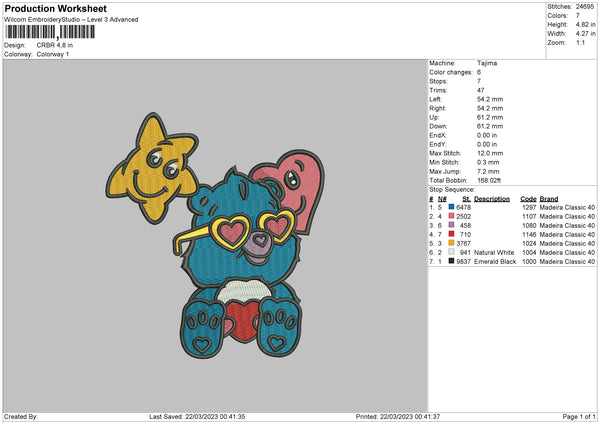Image resolution: width=600 pixels, height=424 pixels.
Task: Click the Max Jump value '7.2 mm'
Action: [488, 171]
